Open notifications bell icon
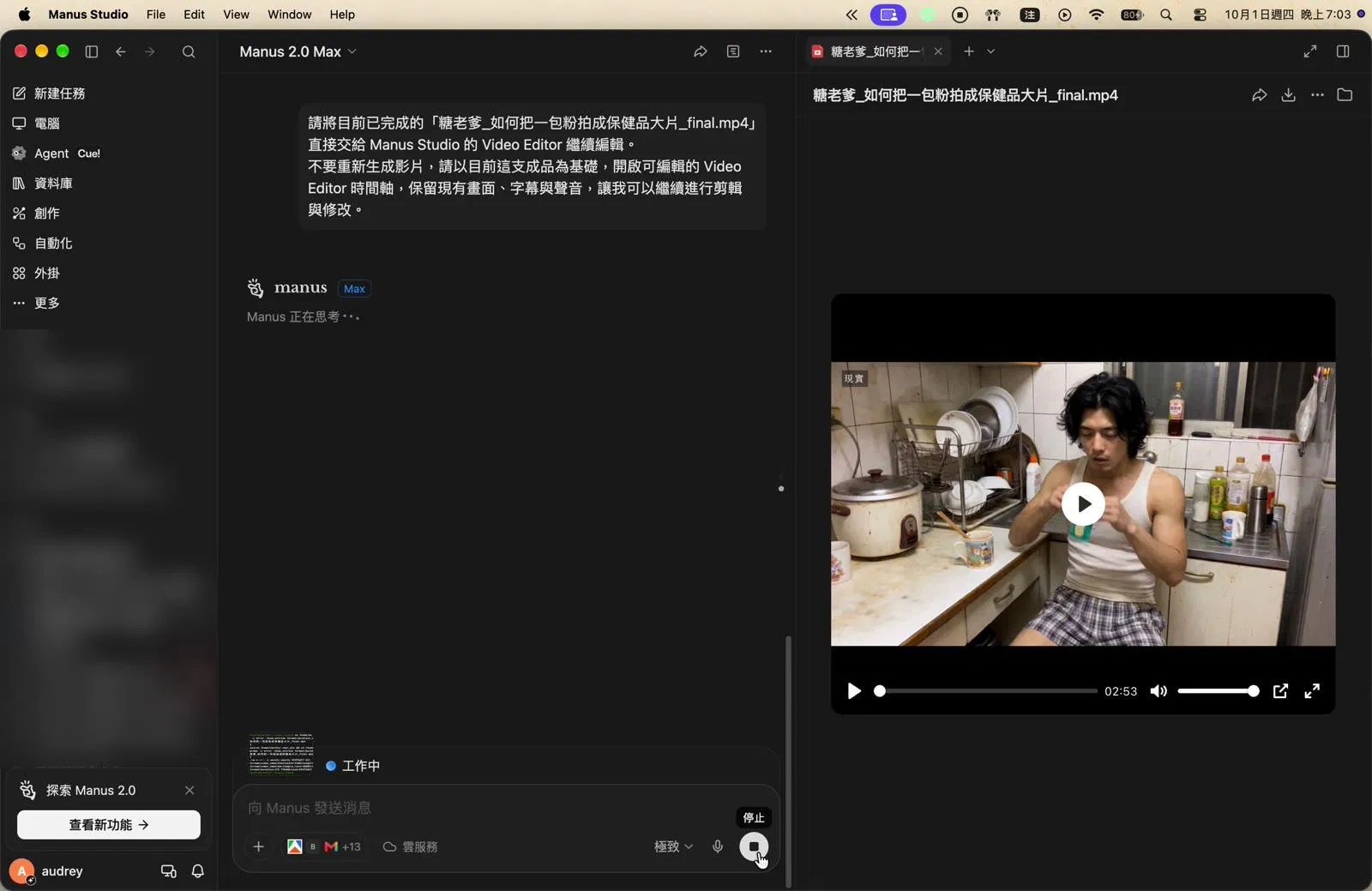 (x=198, y=871)
